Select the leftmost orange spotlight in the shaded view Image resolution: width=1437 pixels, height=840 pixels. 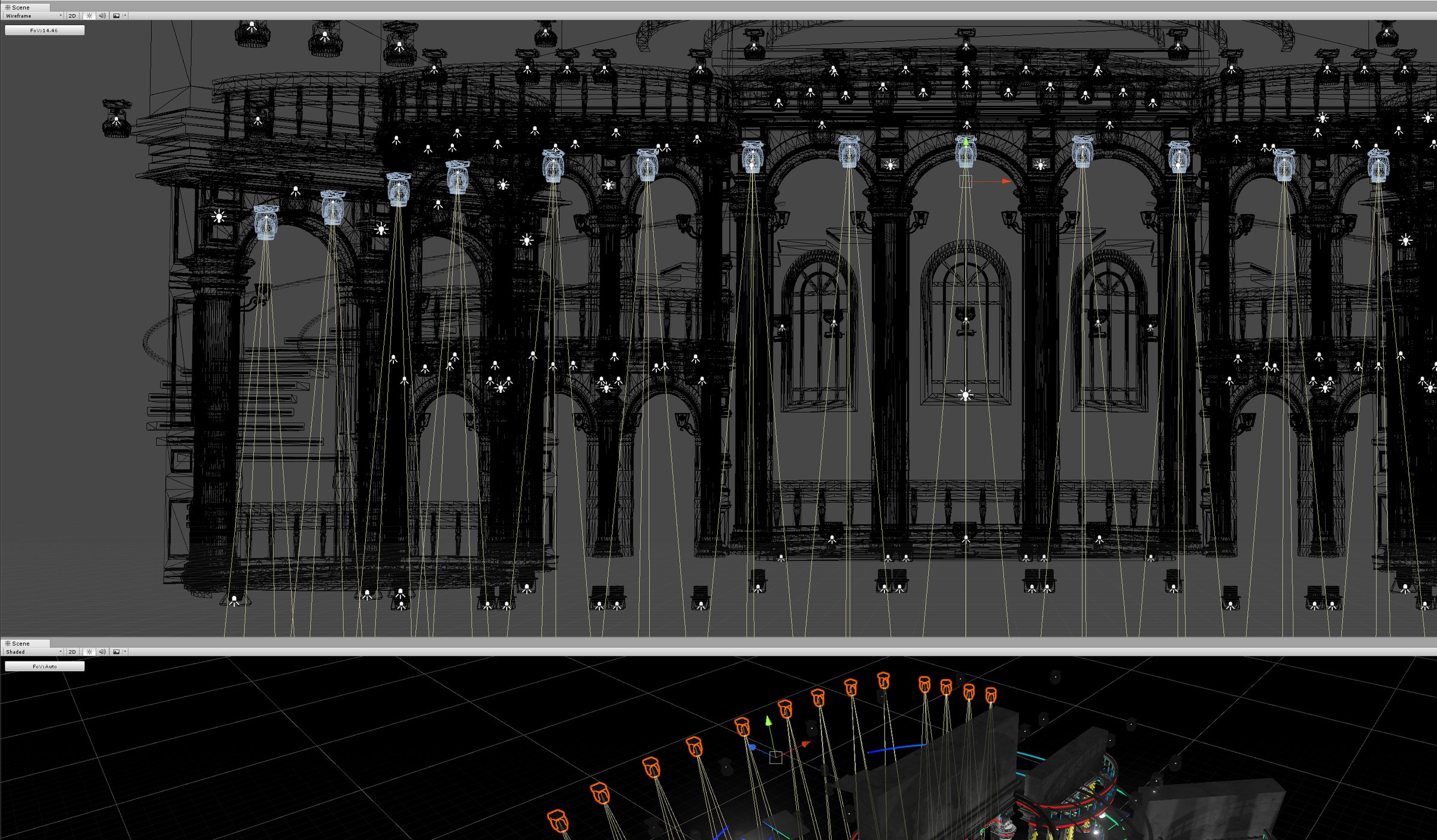(558, 821)
